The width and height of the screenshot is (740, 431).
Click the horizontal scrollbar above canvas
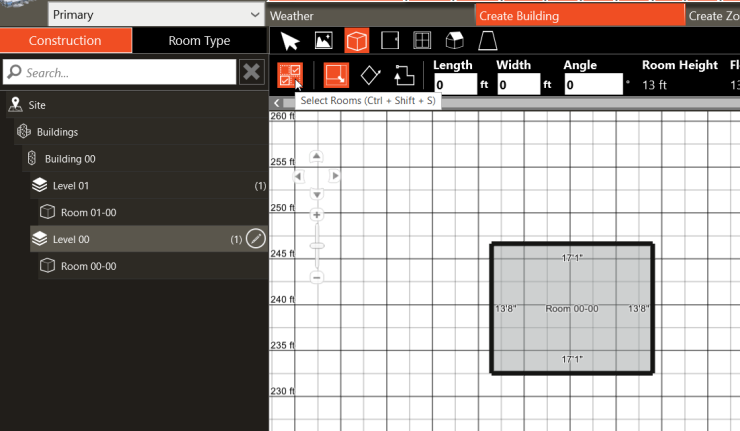click(510, 103)
